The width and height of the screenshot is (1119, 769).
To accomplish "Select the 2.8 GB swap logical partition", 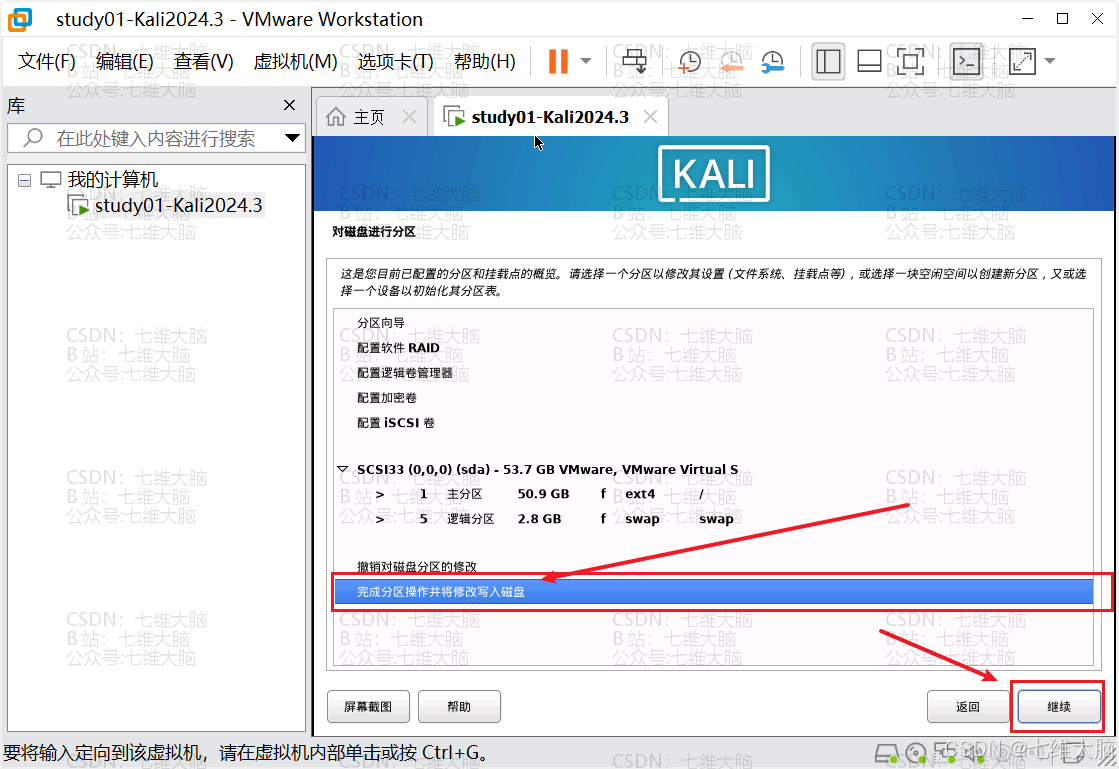I will click(x=713, y=519).
